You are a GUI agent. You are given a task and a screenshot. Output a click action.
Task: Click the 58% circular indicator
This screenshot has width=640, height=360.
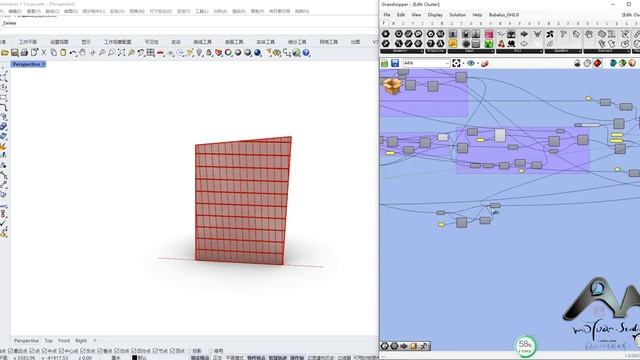tap(525, 346)
